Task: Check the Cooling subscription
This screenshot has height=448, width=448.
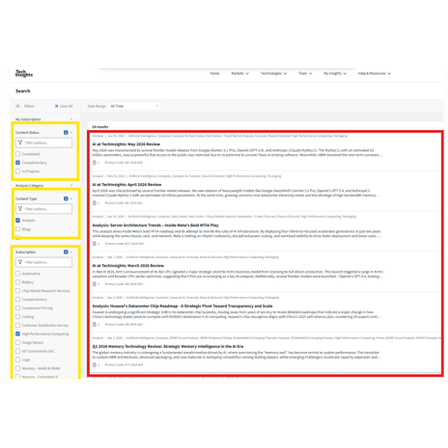Action: pos(18,317)
